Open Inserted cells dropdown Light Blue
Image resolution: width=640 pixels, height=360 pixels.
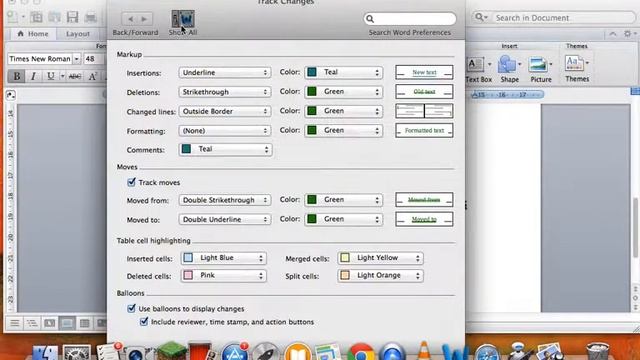[224, 258]
